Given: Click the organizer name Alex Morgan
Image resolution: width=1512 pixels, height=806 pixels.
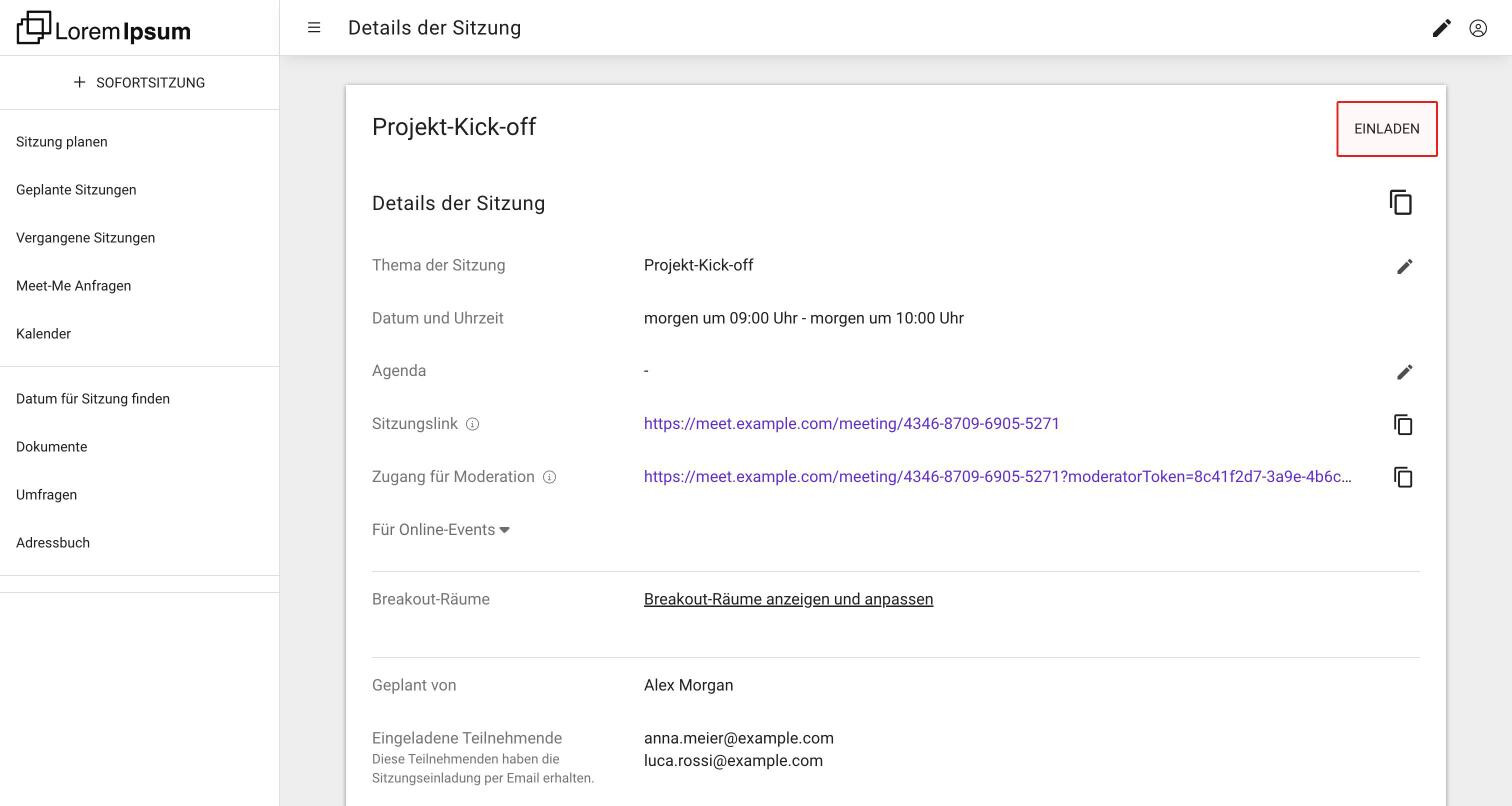Looking at the screenshot, I should pos(688,685).
